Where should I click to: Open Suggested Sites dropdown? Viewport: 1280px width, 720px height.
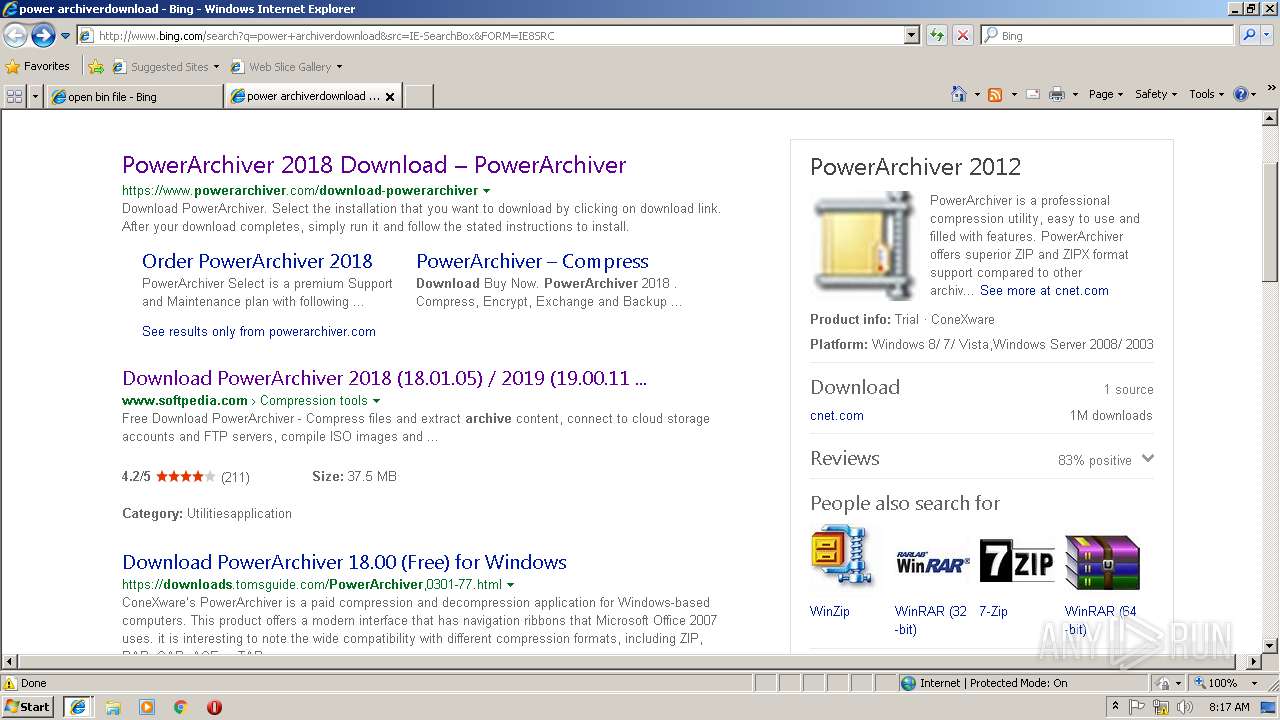tap(166, 67)
